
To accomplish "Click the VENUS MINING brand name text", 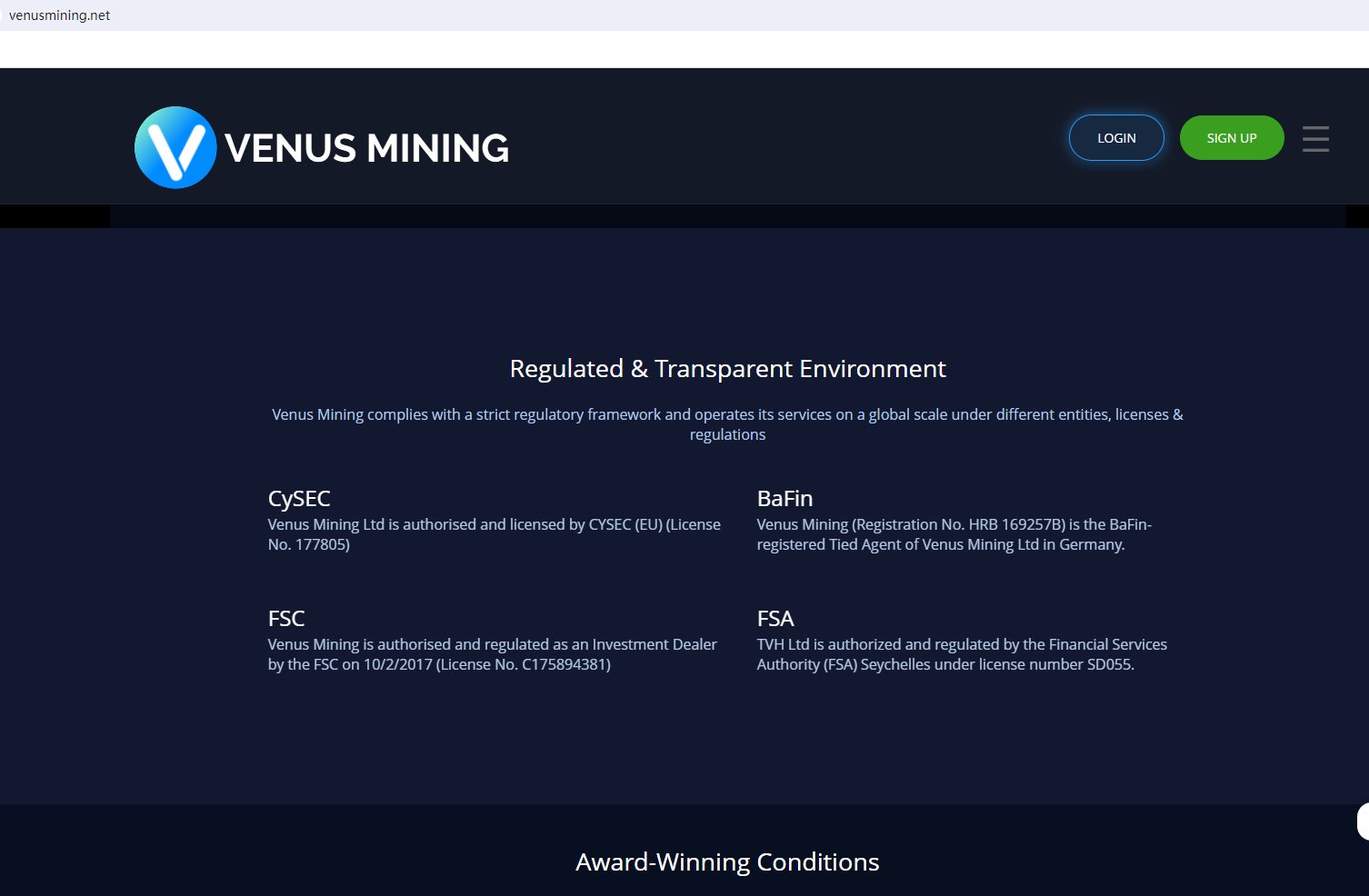I will pyautogui.click(x=367, y=148).
